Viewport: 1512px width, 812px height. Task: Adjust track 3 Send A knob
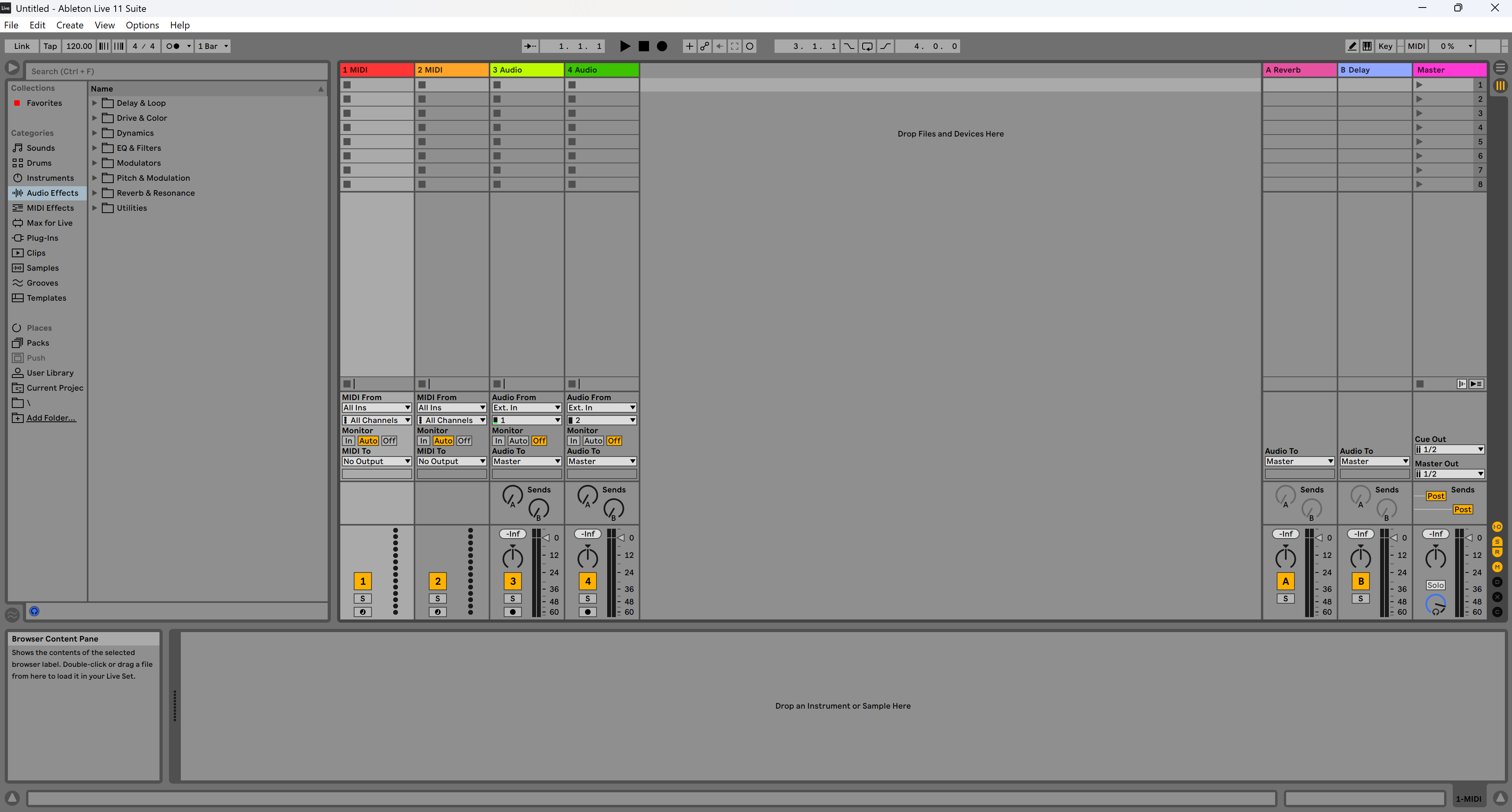tap(512, 495)
